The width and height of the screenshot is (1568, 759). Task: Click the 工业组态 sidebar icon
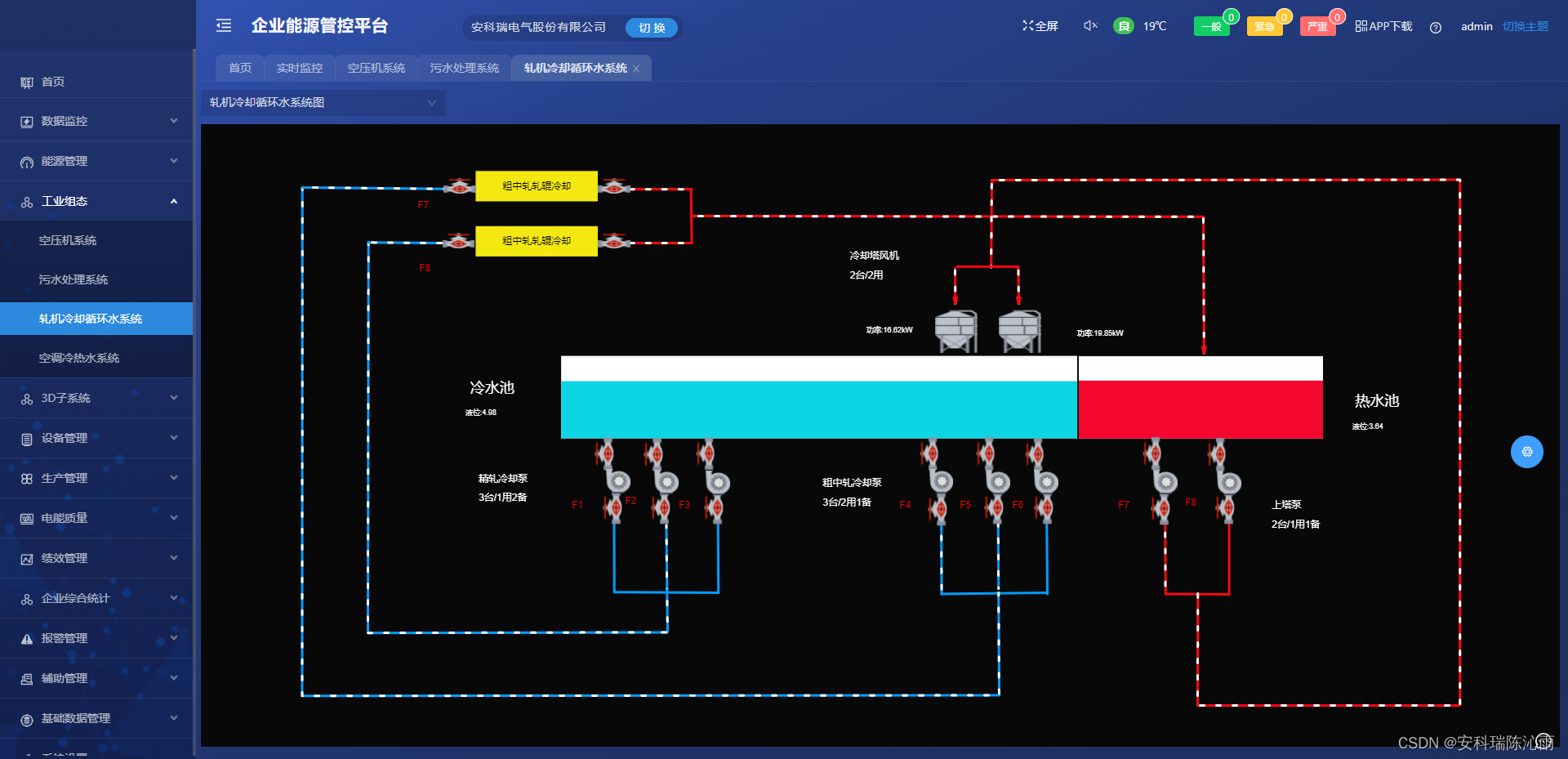coord(27,202)
